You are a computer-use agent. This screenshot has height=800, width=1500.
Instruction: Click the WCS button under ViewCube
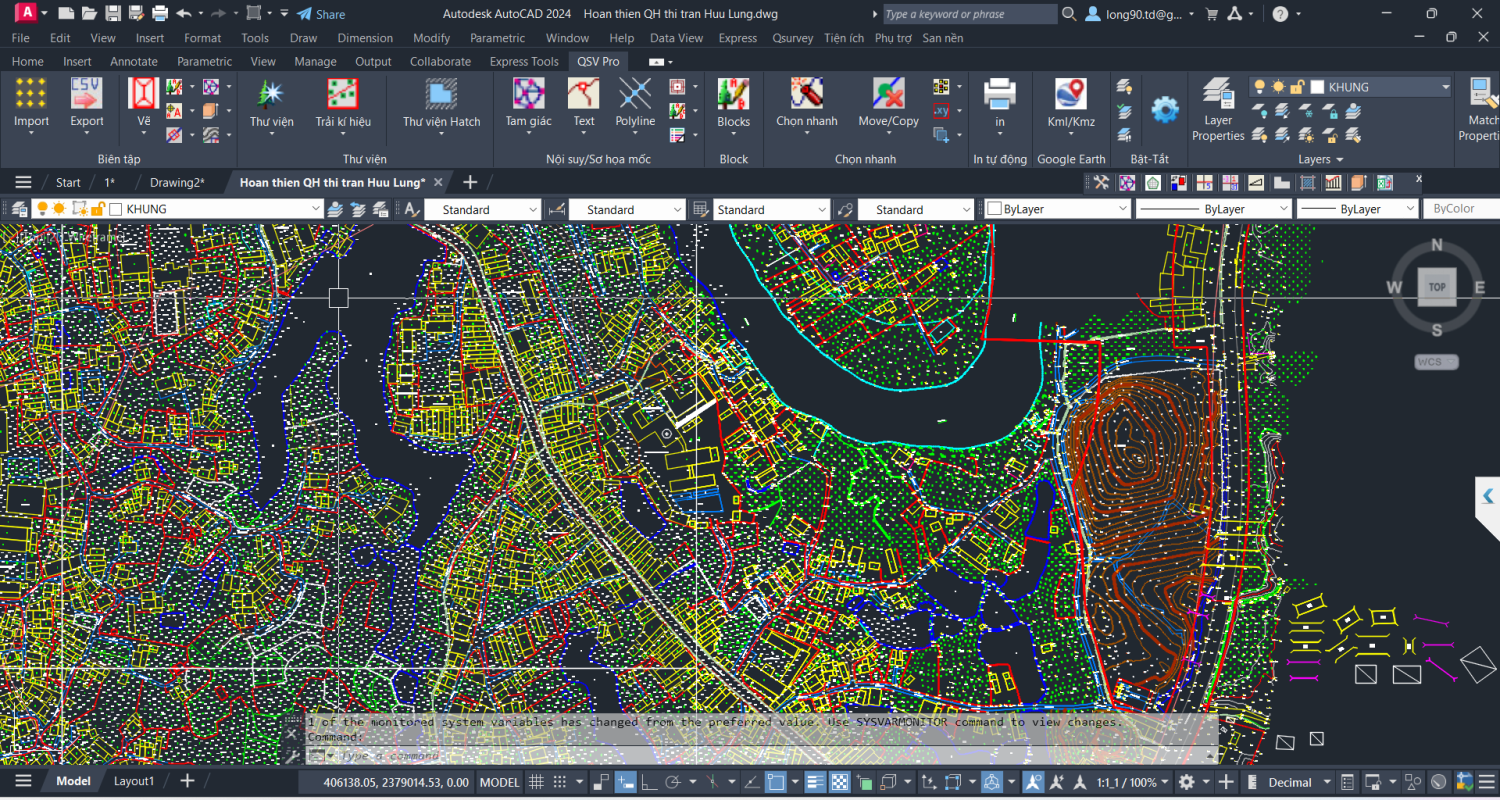[1436, 361]
